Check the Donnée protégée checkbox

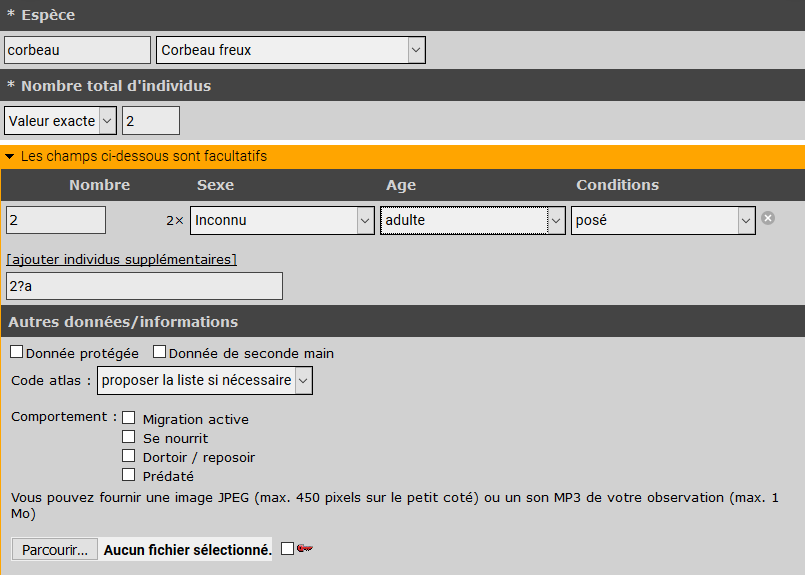point(17,352)
